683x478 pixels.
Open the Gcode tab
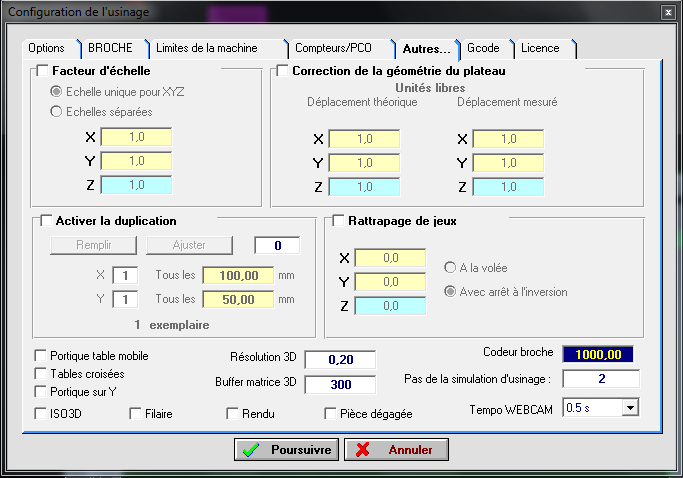[486, 48]
